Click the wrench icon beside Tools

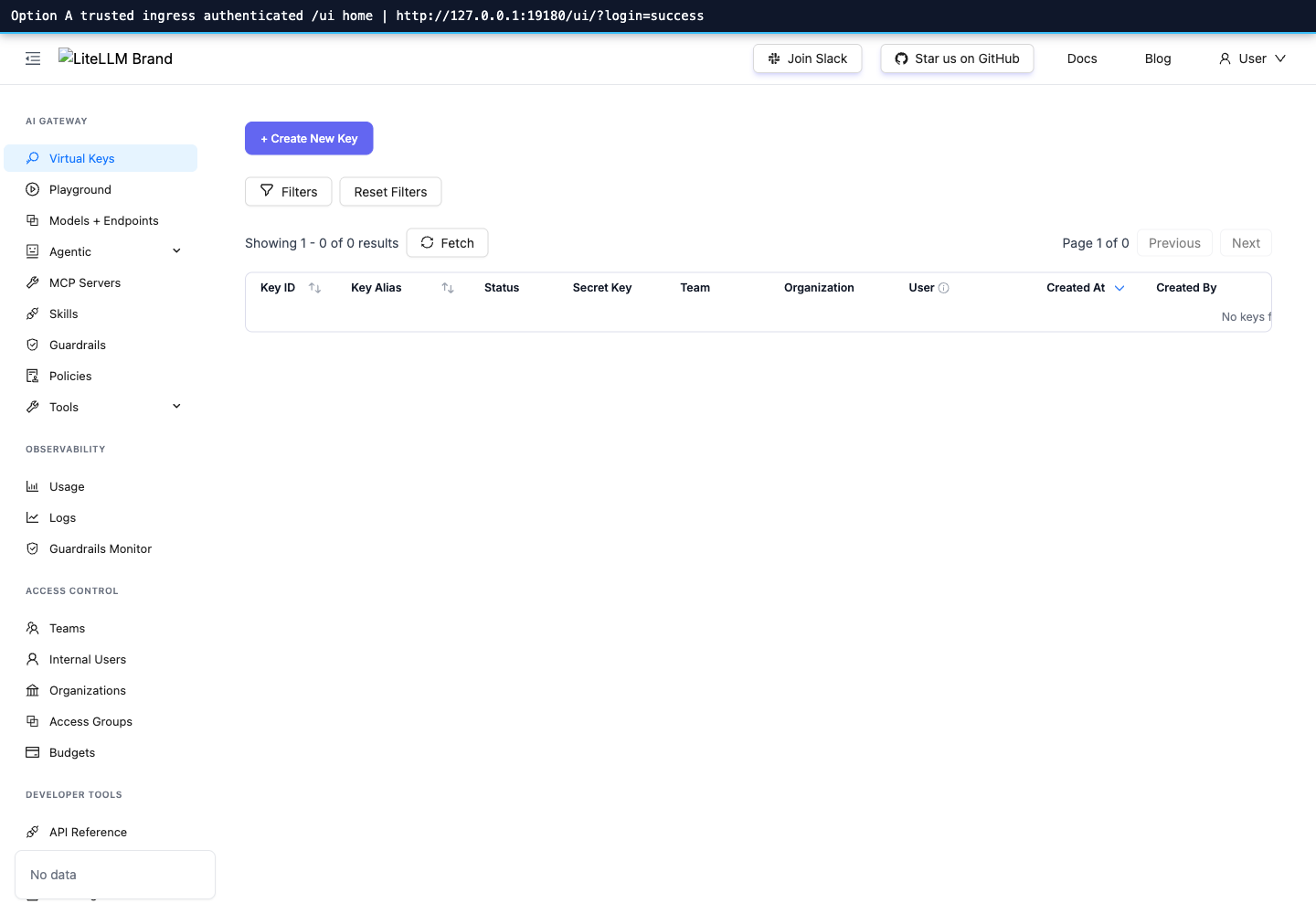pos(33,407)
